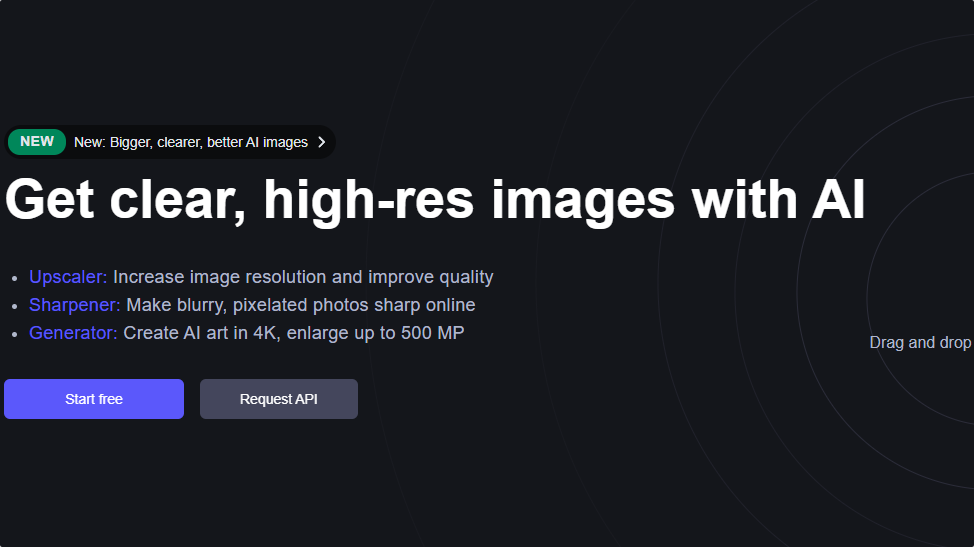Click 'Create AI art in 4K' text
The height and width of the screenshot is (547, 974).
tap(200, 333)
